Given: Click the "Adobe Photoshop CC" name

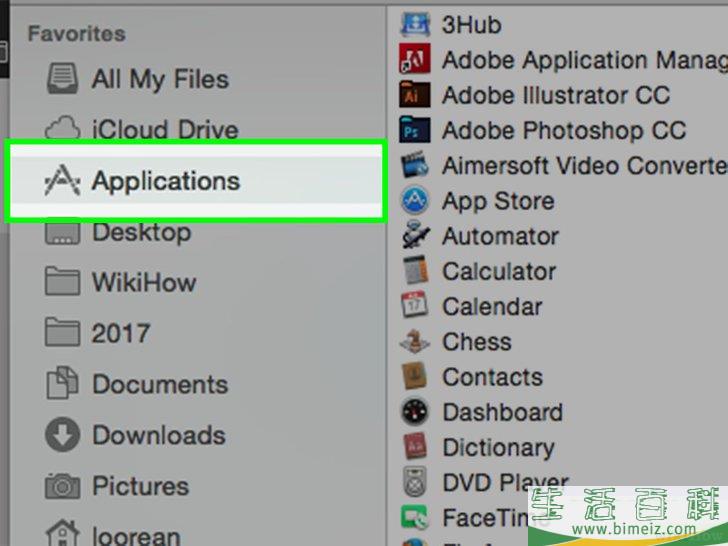Looking at the screenshot, I should (564, 131).
